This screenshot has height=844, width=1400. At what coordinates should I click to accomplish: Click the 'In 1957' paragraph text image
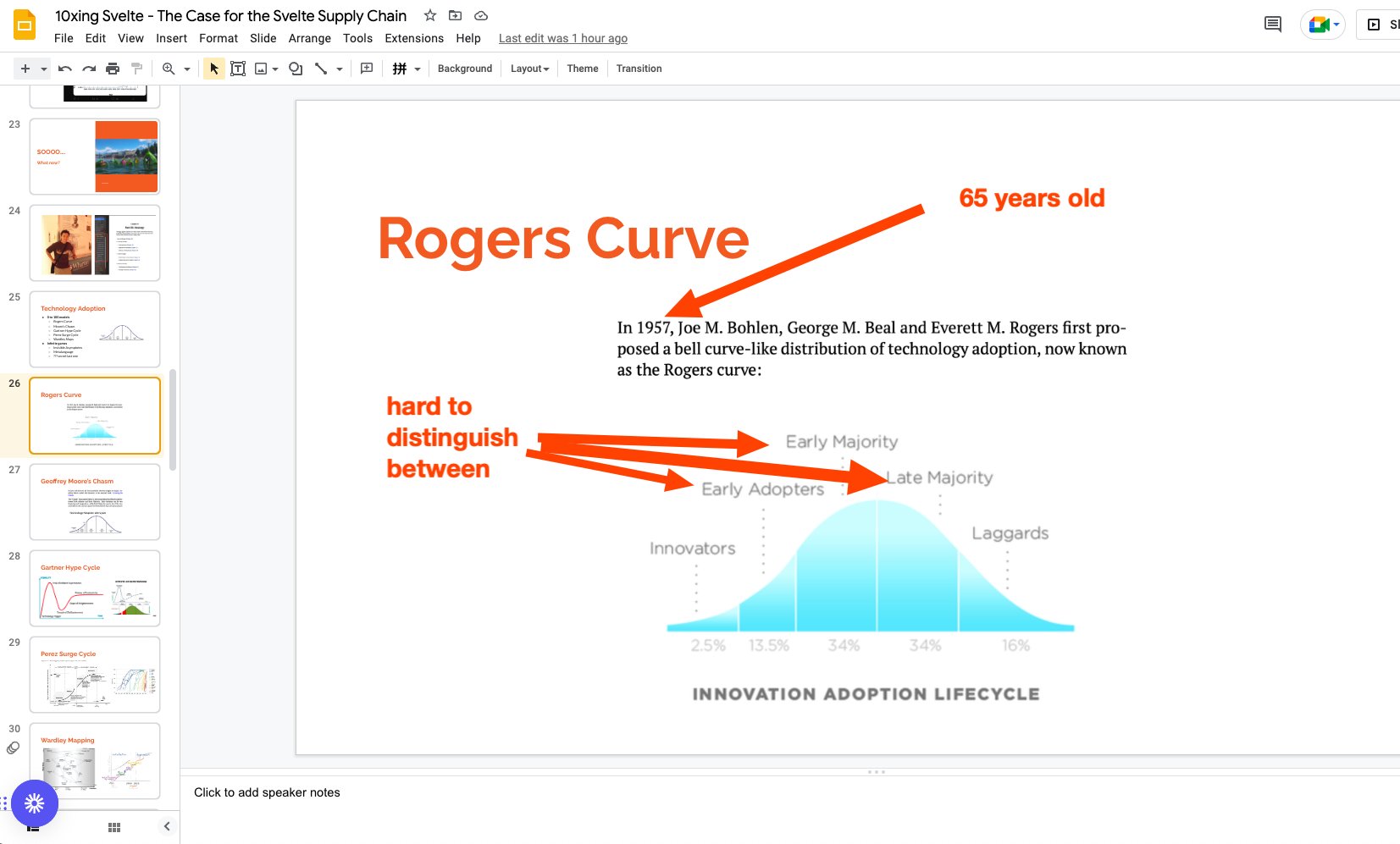(872, 349)
